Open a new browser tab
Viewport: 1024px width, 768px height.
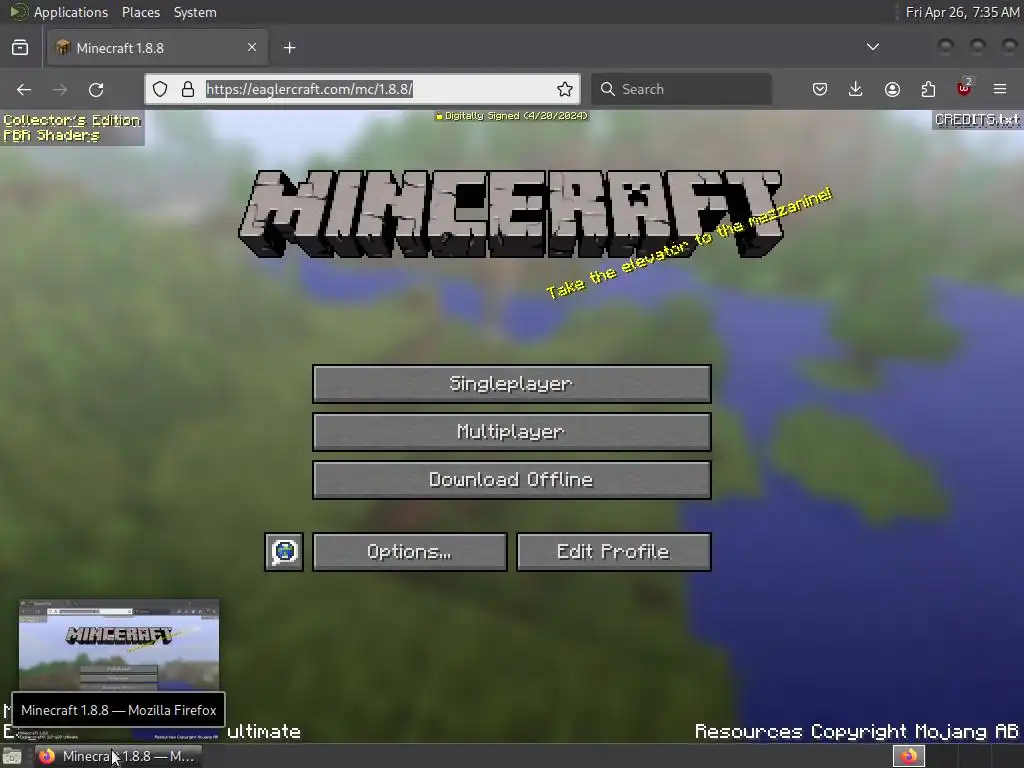289,48
